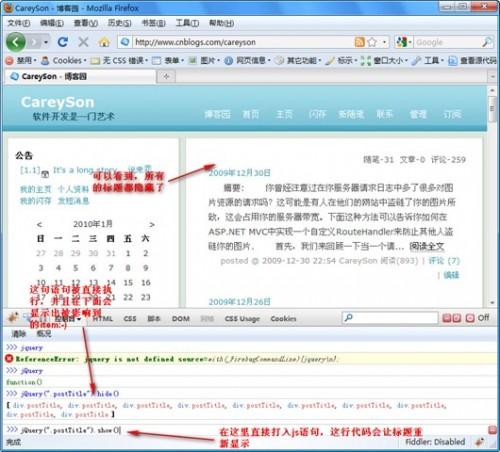Open the 2009年12月26日 date link
500x452 pixels.
coord(239,302)
